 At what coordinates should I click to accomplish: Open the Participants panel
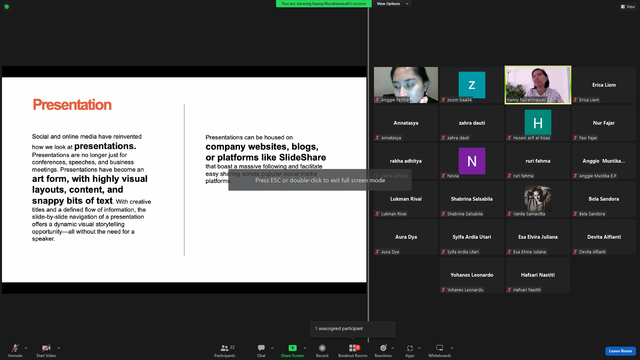point(225,350)
